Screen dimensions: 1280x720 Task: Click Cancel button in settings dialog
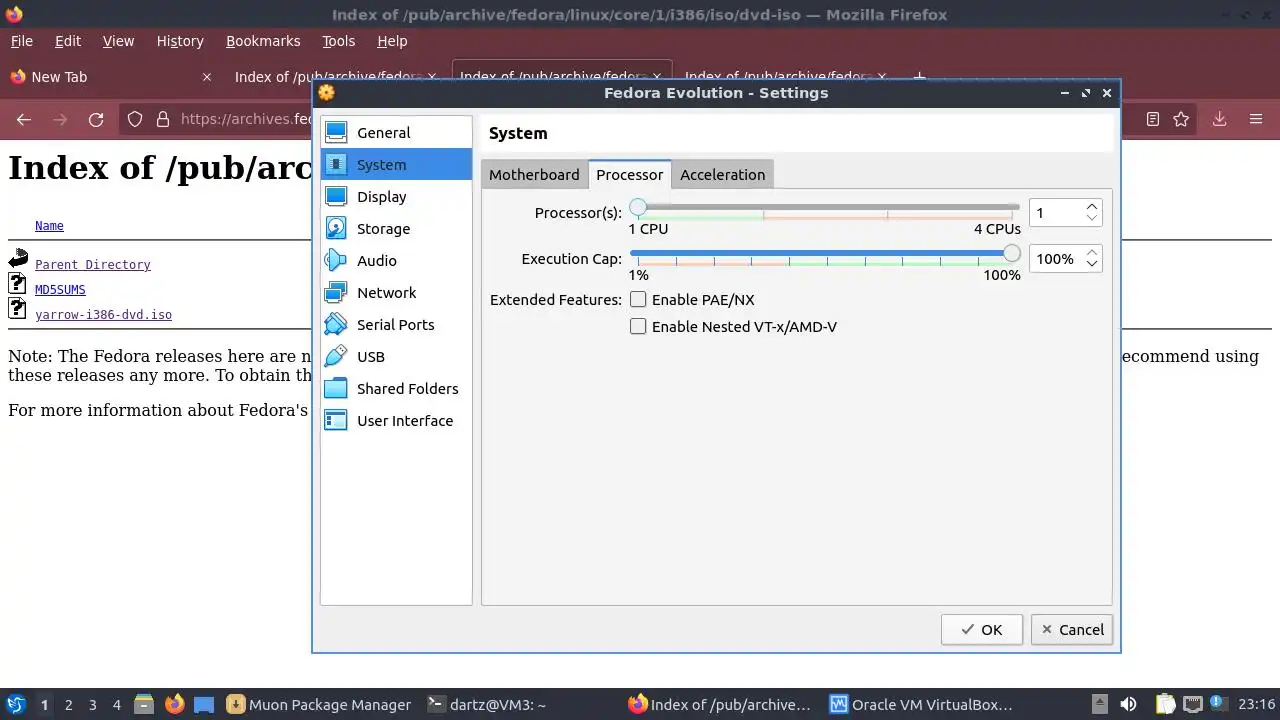coord(1072,629)
